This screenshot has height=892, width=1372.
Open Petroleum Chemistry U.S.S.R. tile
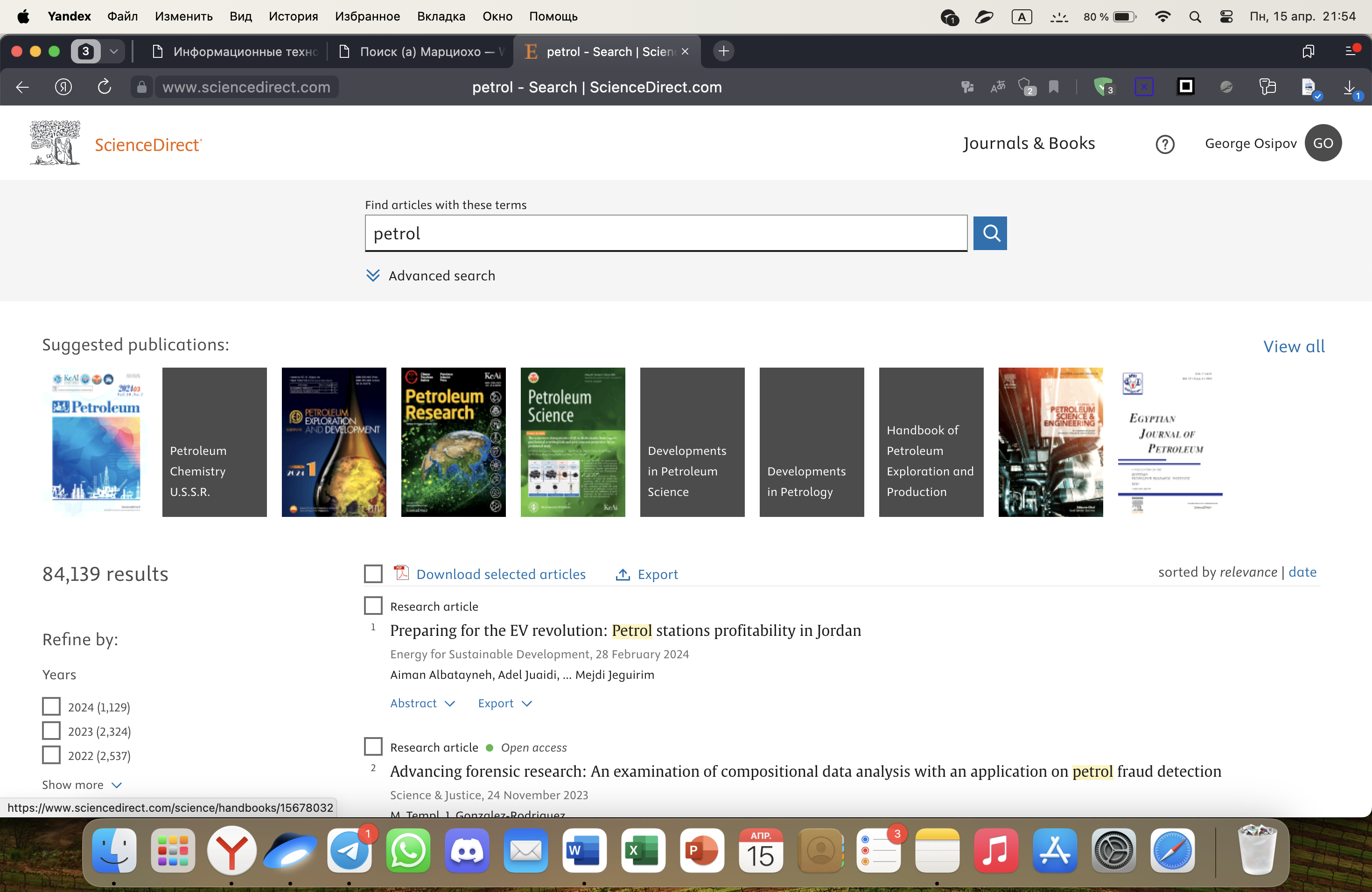[215, 442]
